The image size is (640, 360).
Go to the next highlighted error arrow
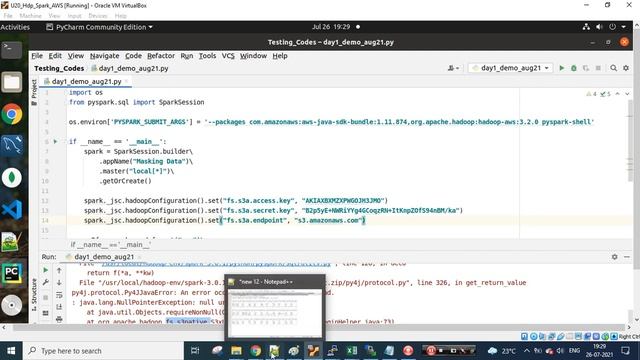(x=627, y=94)
